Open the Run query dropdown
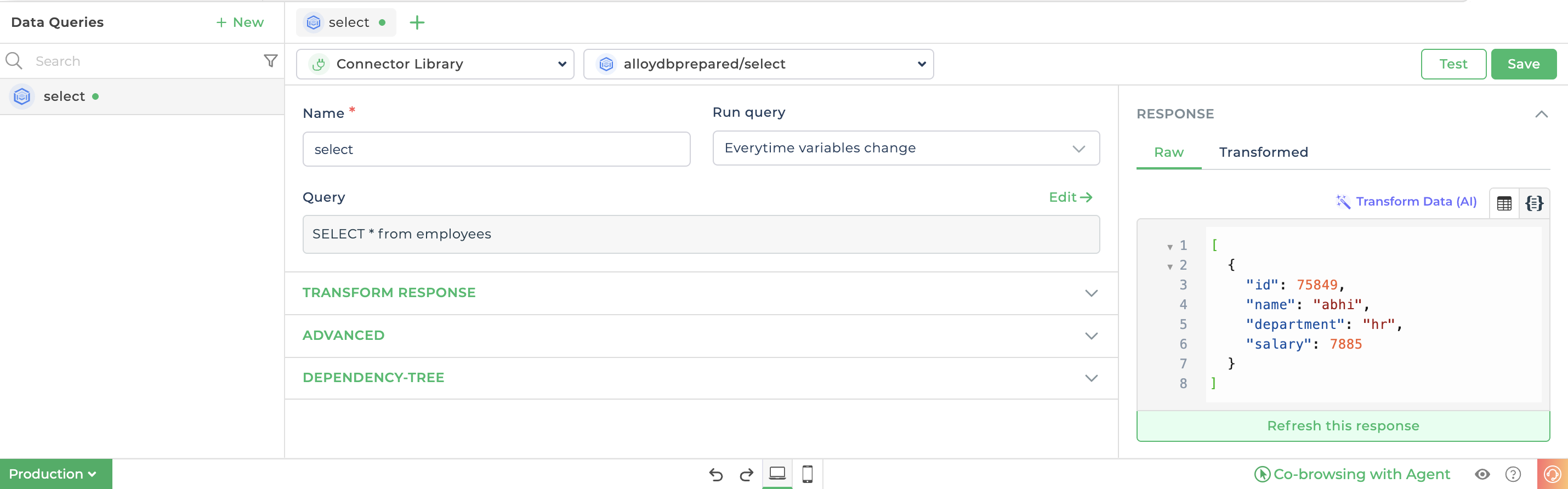This screenshot has height=489, width=1568. pyautogui.click(x=906, y=148)
